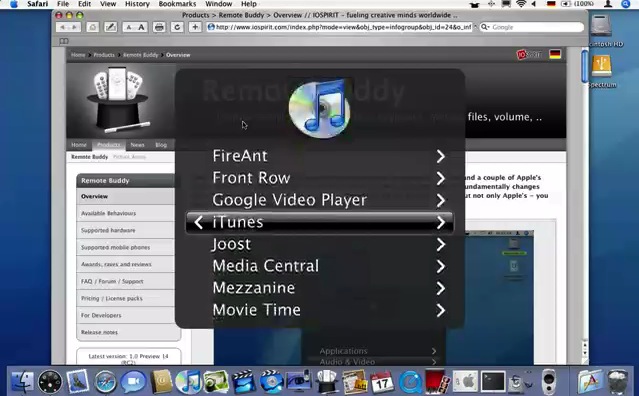Print the page using the printer icon
639x396 pixels.
coord(159,27)
